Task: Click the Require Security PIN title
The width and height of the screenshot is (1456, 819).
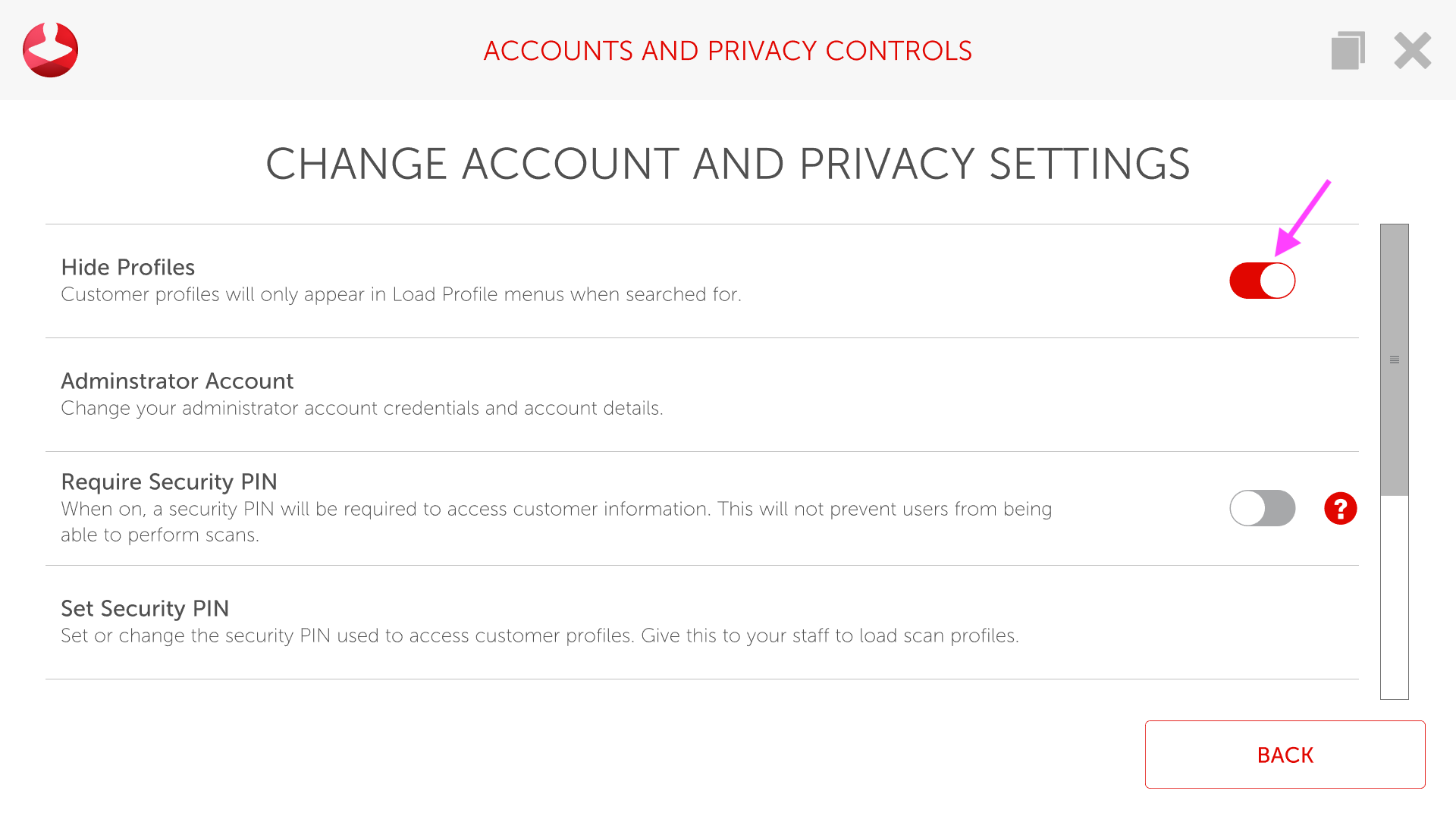Action: [x=168, y=482]
